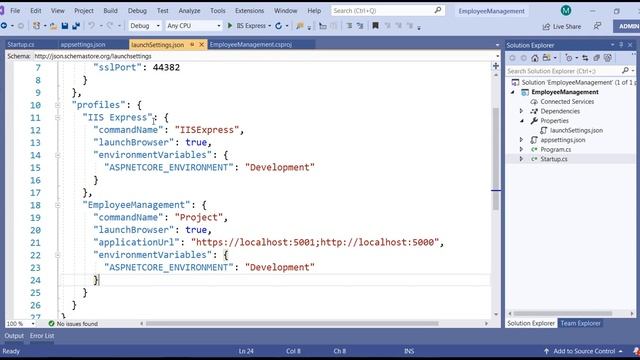Click Add to Source Control in status bar

click(584, 351)
